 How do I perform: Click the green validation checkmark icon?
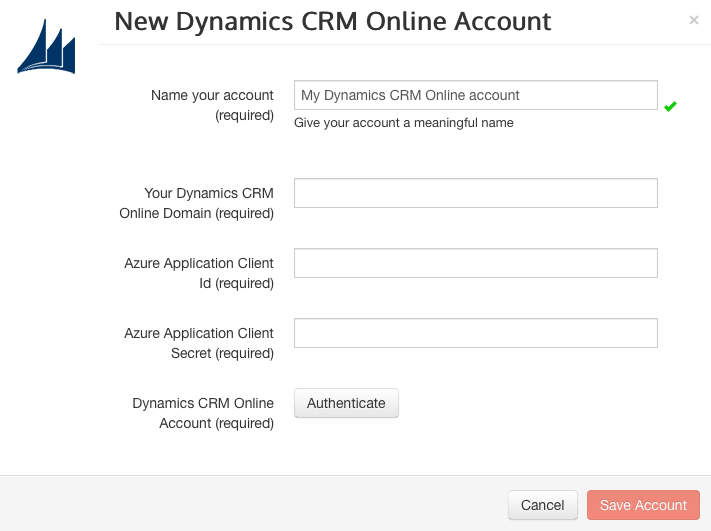[670, 107]
